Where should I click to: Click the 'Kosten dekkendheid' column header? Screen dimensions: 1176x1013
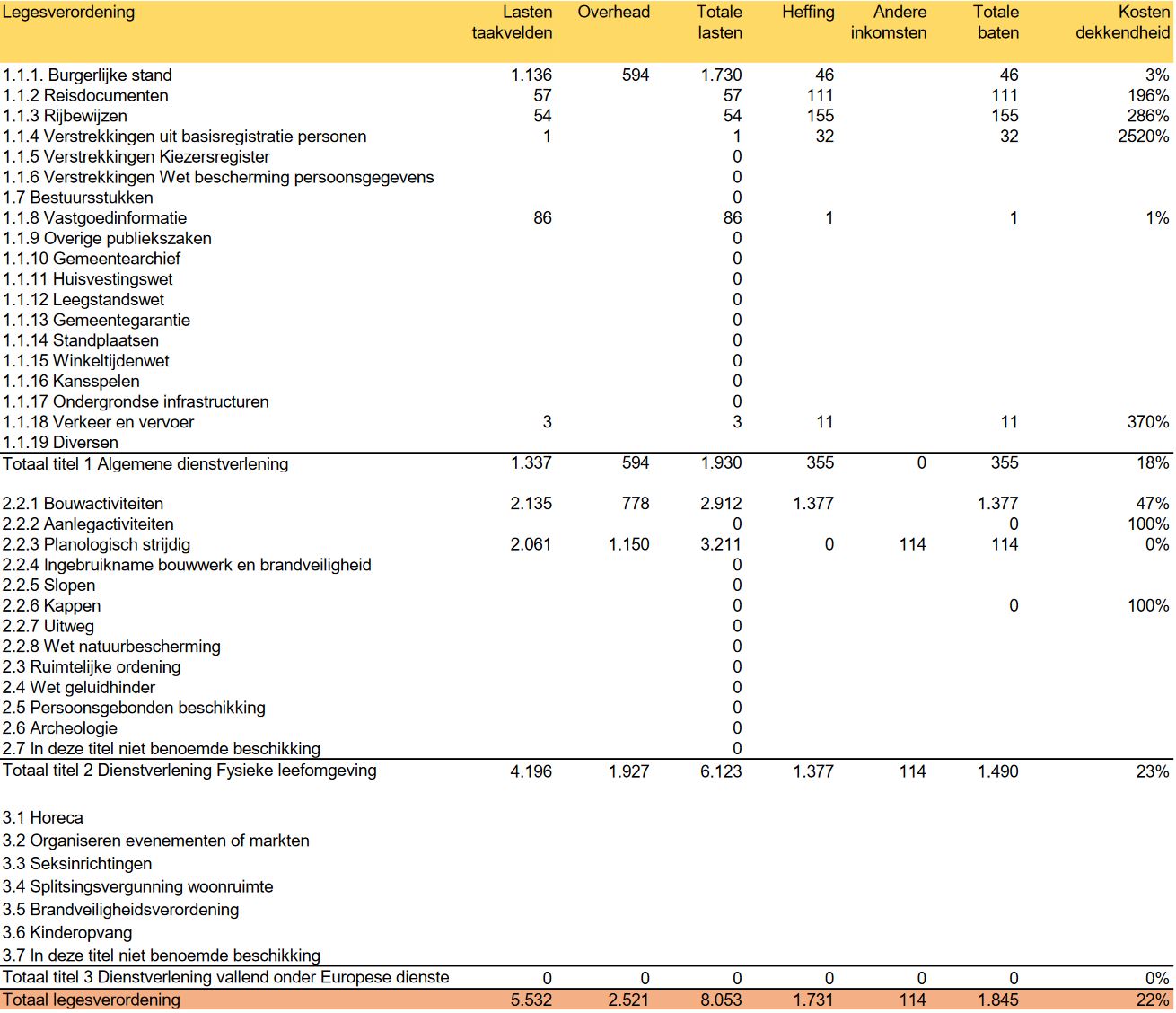[x=1122, y=22]
